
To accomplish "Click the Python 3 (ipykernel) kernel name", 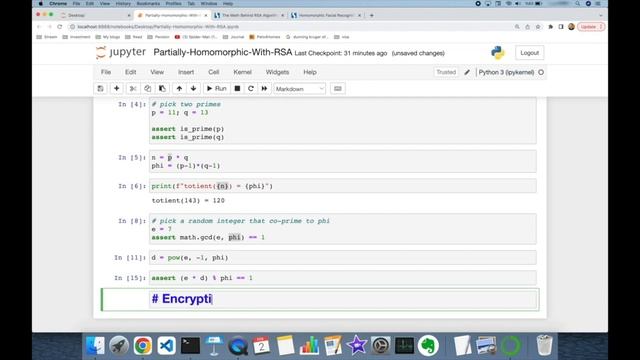I will [x=506, y=72].
